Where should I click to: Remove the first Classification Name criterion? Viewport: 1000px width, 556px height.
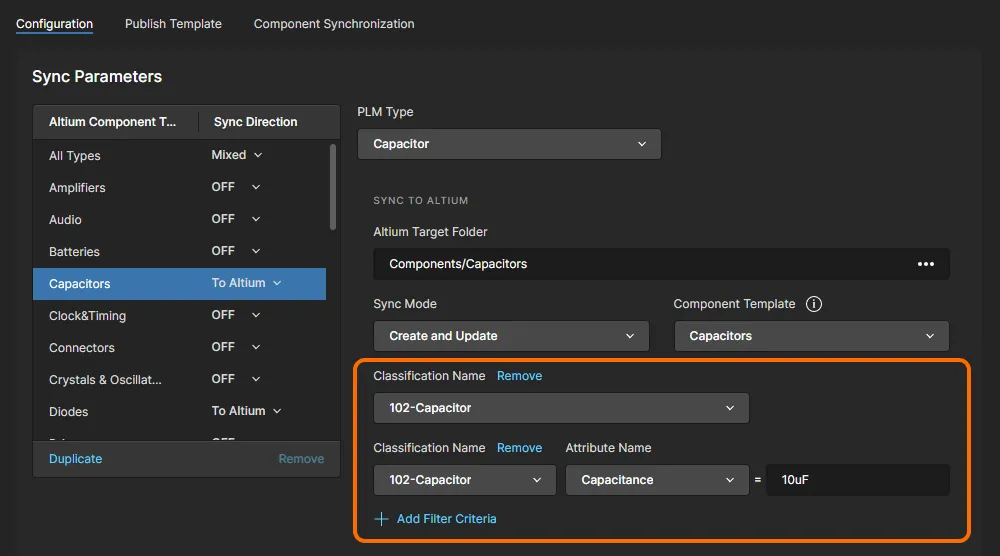(519, 376)
